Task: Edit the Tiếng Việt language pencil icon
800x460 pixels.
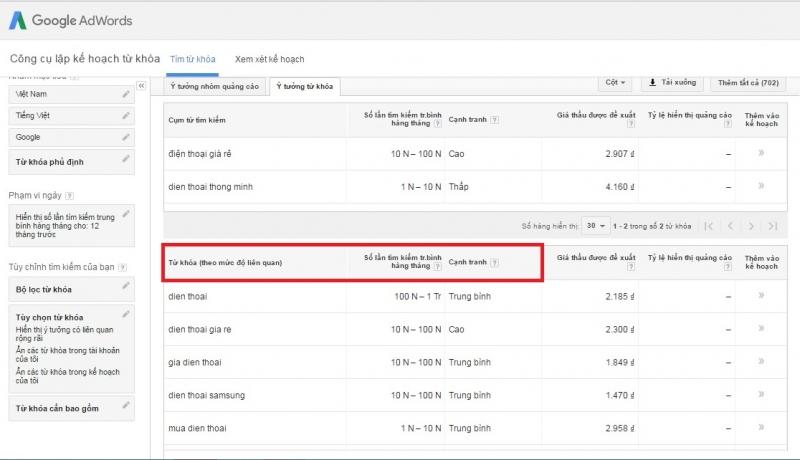Action: (126, 116)
